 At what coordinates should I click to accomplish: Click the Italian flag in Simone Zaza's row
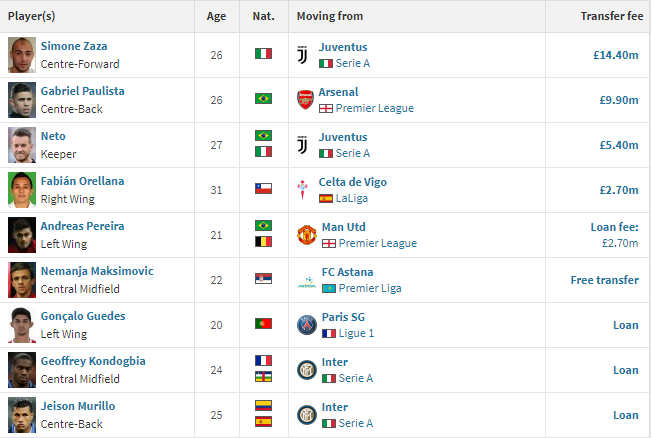pos(264,55)
